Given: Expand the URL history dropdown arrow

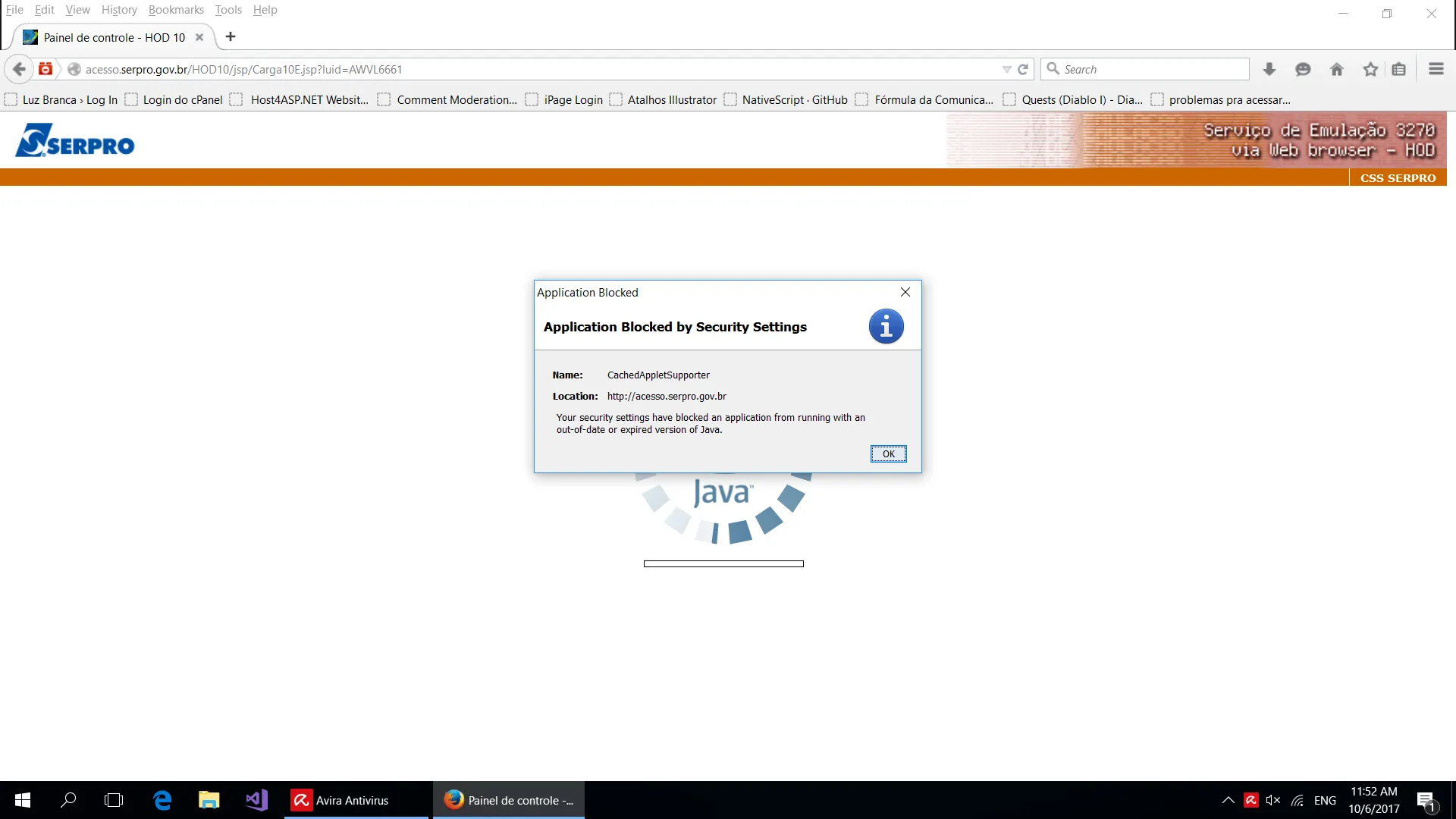Looking at the screenshot, I should [1006, 69].
